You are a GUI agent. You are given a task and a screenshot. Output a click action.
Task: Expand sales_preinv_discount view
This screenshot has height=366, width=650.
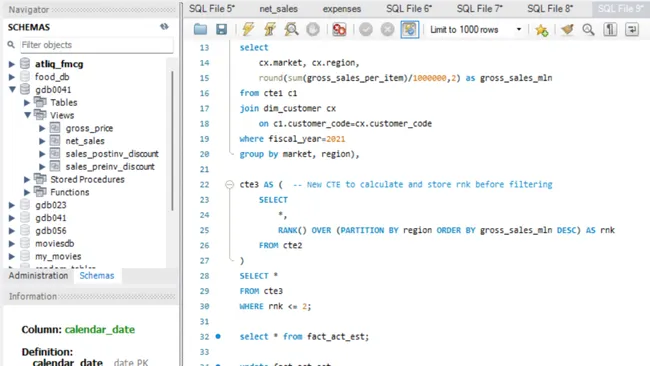click(42, 167)
